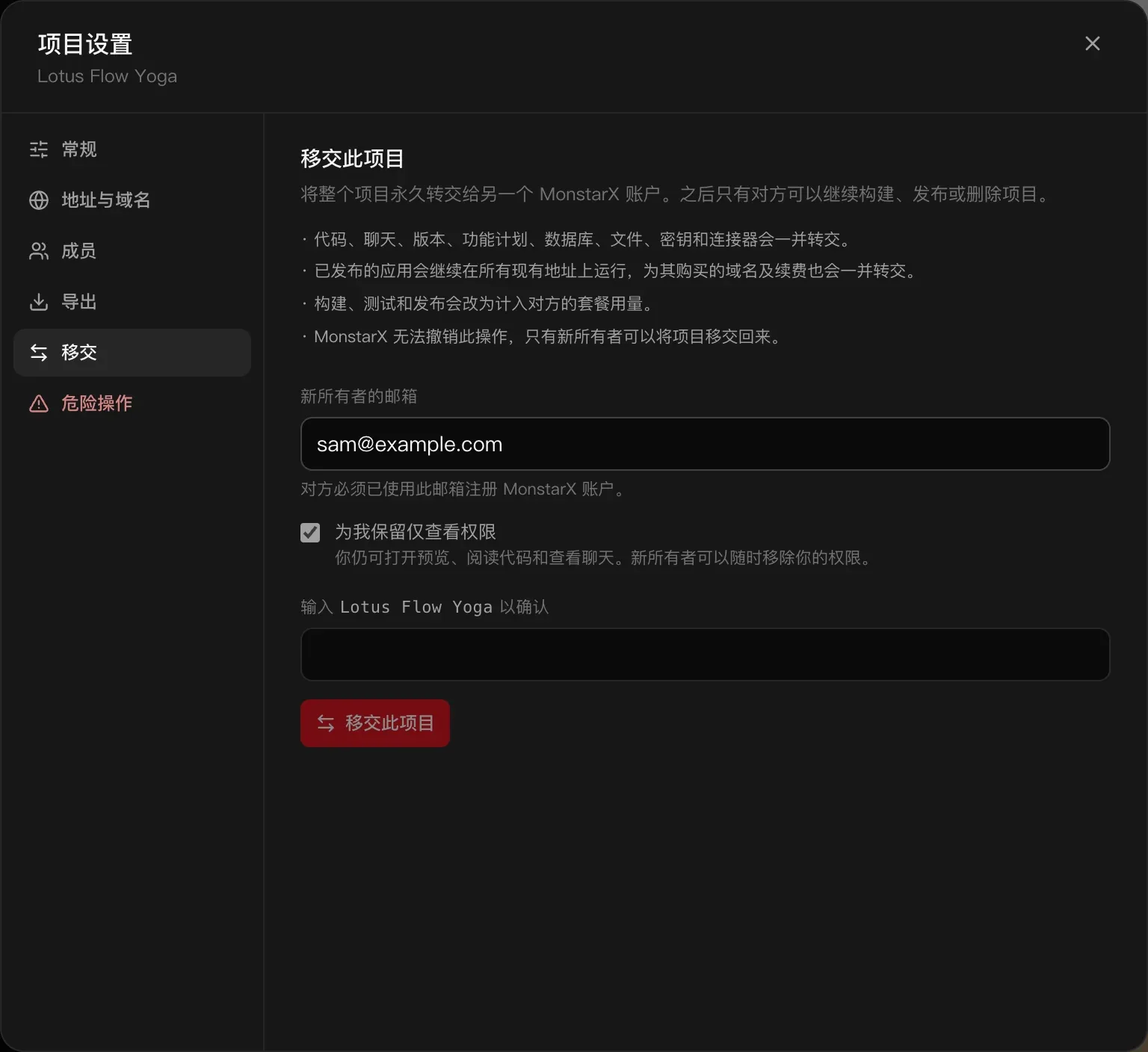Select the 移交 sidebar tab label
Image resolution: width=1148 pixels, height=1052 pixels.
(79, 353)
